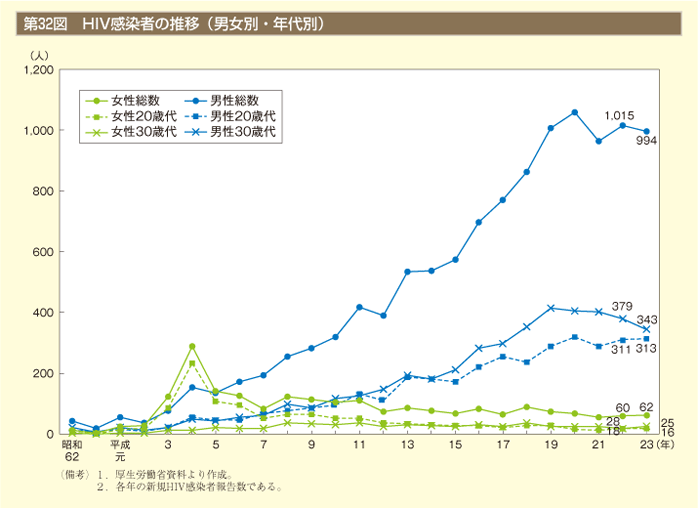Click the 28 data label
Viewport: 698px width, 508px height.
point(613,422)
